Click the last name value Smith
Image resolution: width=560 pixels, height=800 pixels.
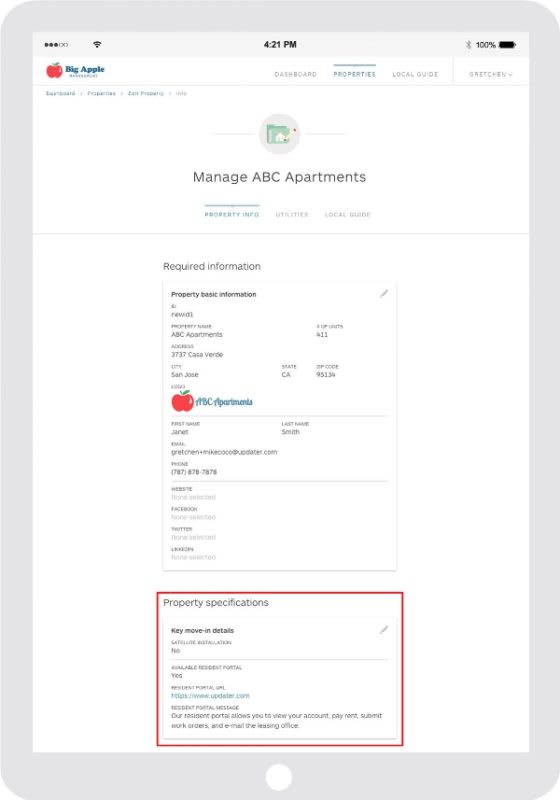291,432
